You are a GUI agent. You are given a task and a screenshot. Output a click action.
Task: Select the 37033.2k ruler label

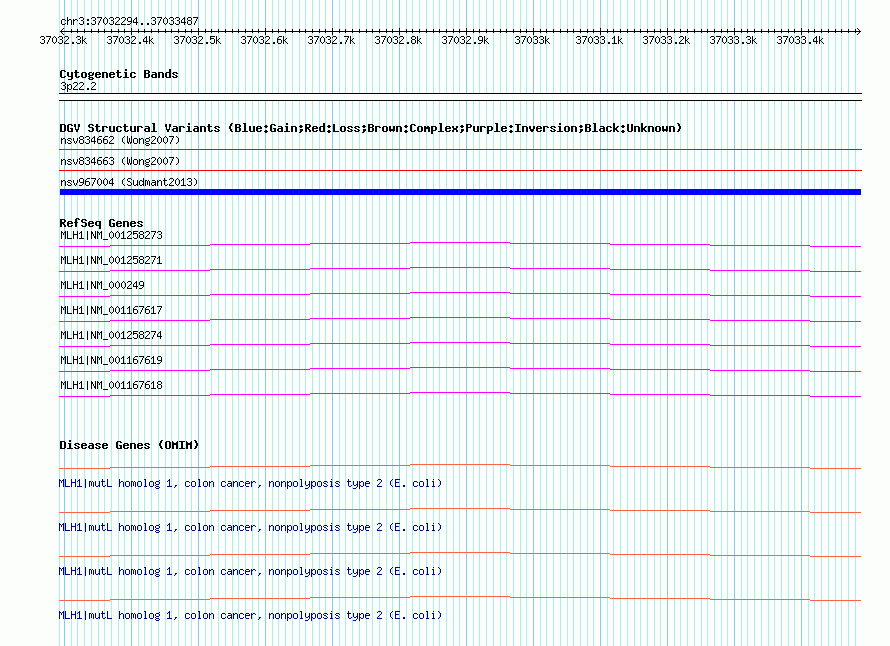point(666,40)
